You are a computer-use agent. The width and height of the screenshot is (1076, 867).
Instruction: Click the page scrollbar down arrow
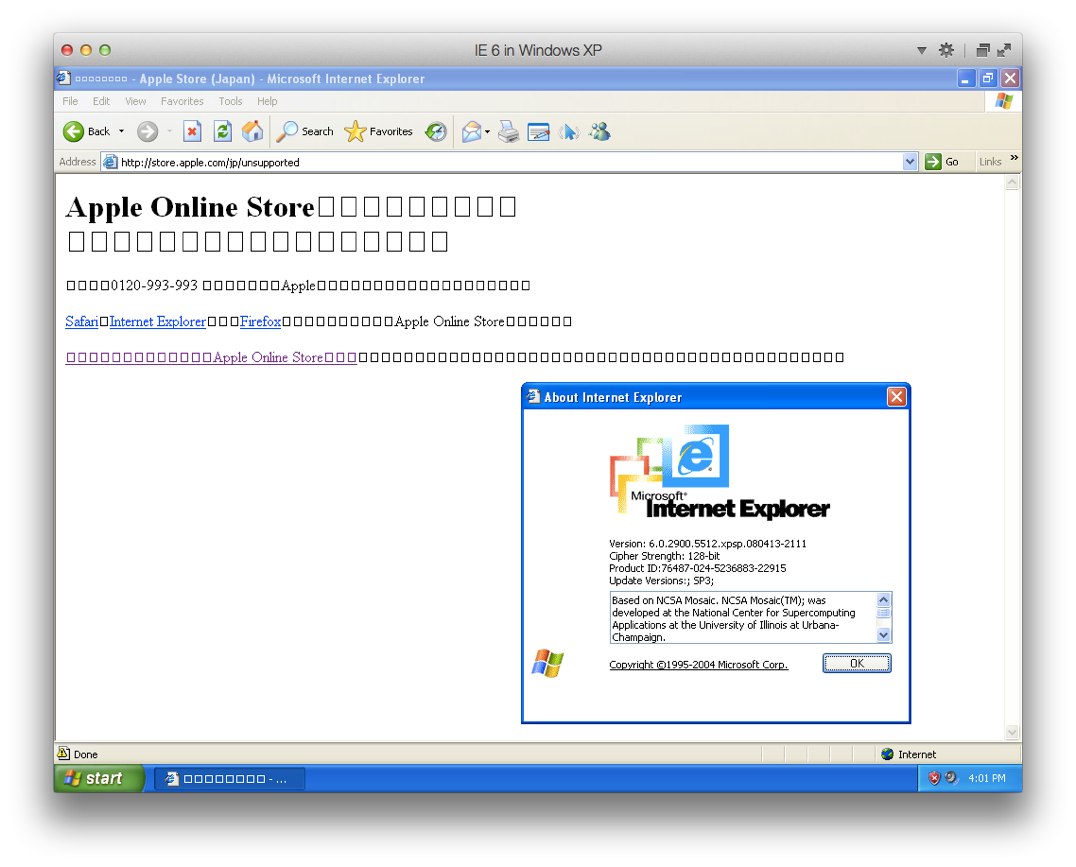1012,732
